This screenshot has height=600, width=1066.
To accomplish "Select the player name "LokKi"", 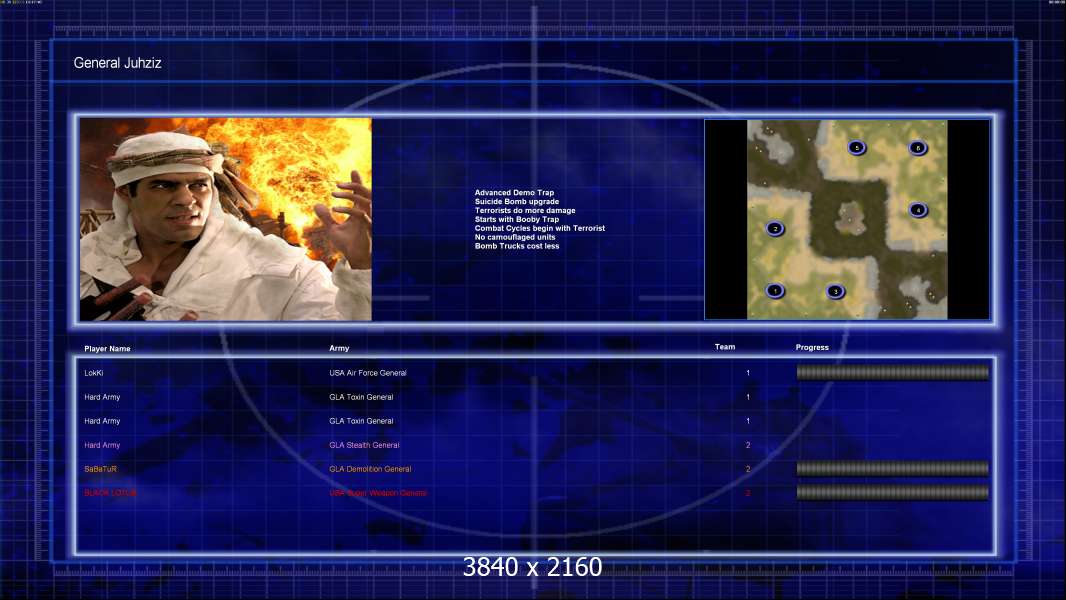I will tap(94, 373).
